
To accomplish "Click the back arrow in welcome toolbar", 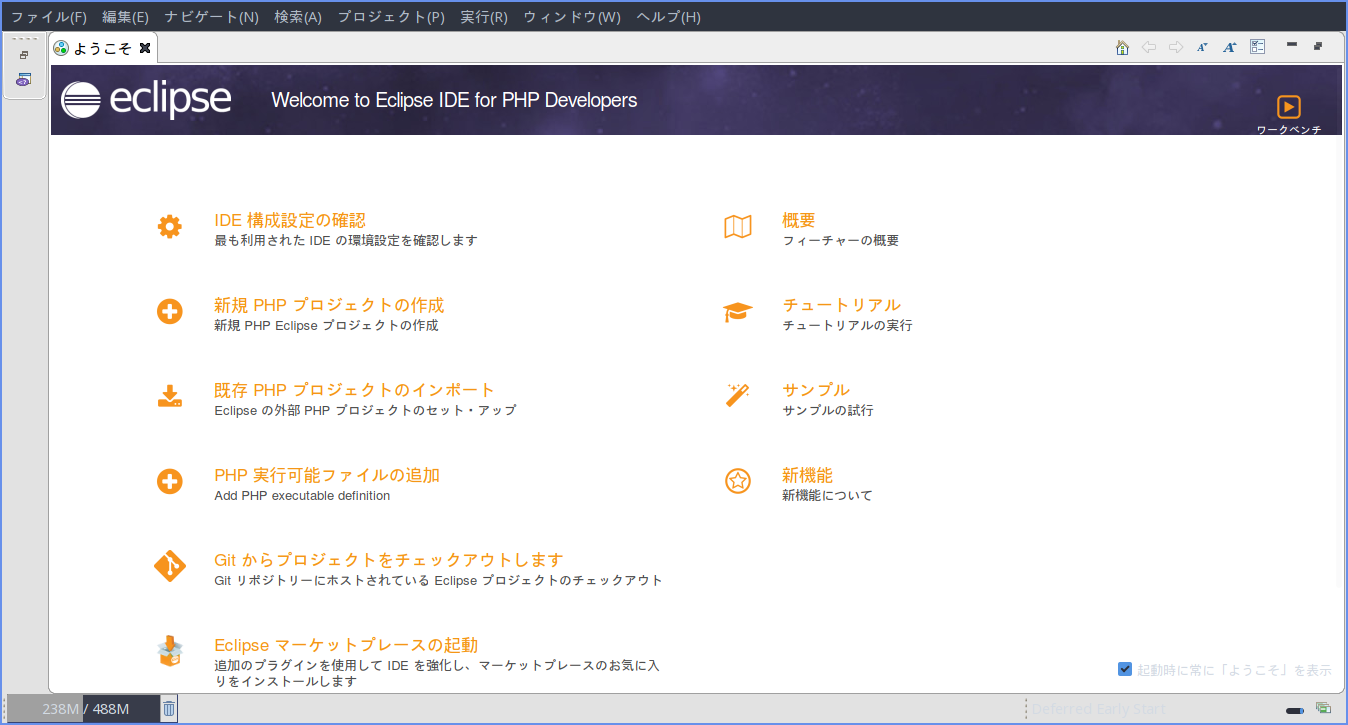I will [x=1149, y=47].
